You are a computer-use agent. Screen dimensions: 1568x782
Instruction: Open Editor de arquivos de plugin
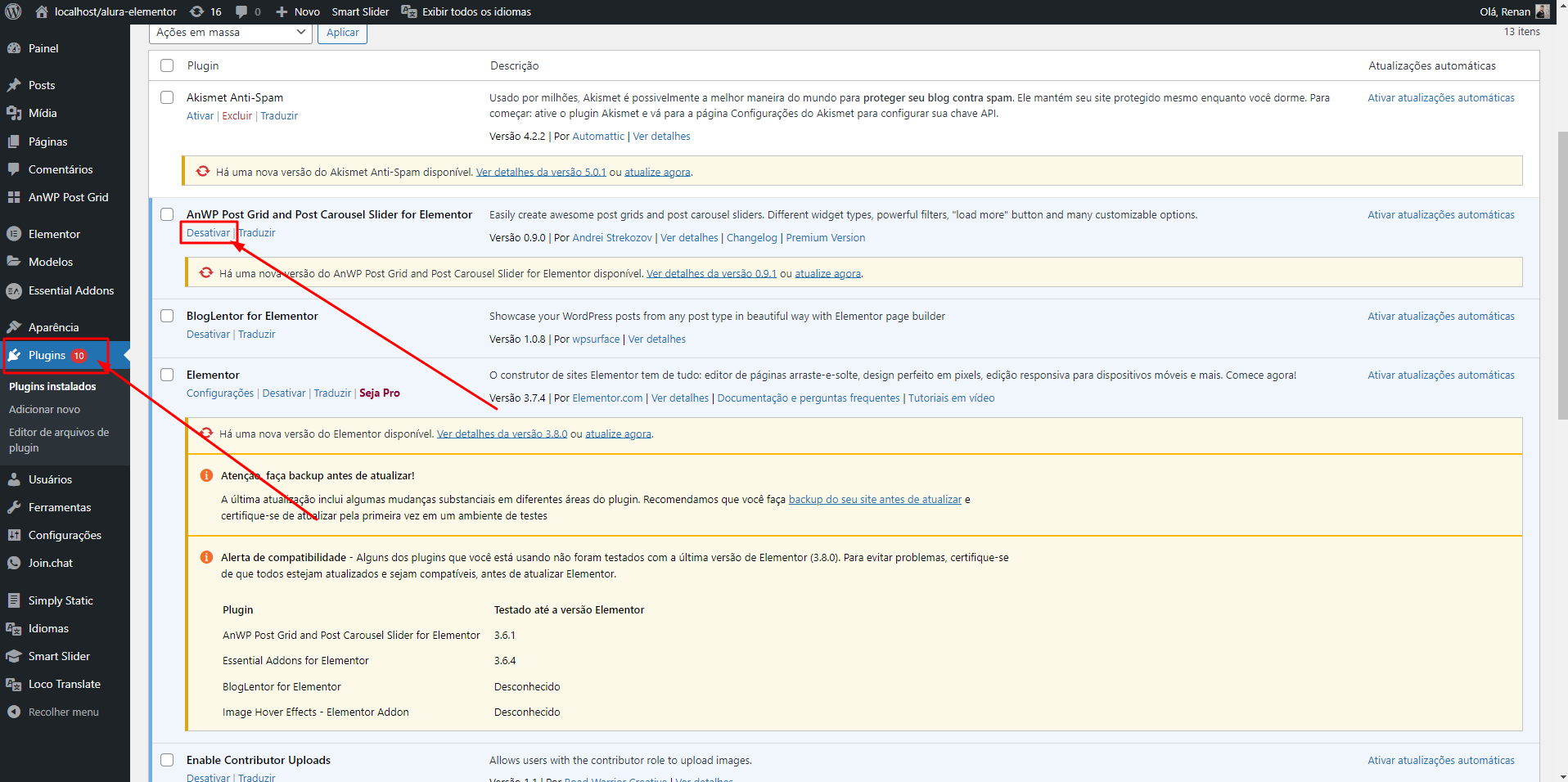(x=59, y=440)
